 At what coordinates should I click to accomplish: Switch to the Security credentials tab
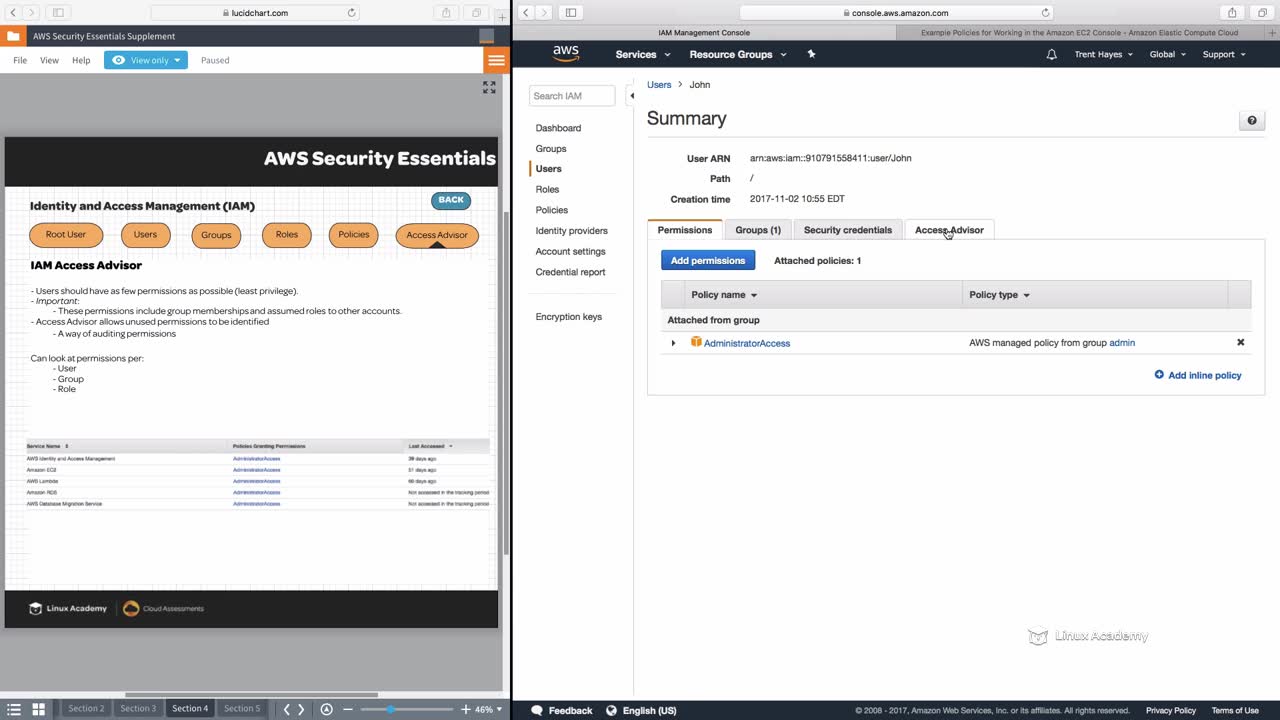click(848, 230)
